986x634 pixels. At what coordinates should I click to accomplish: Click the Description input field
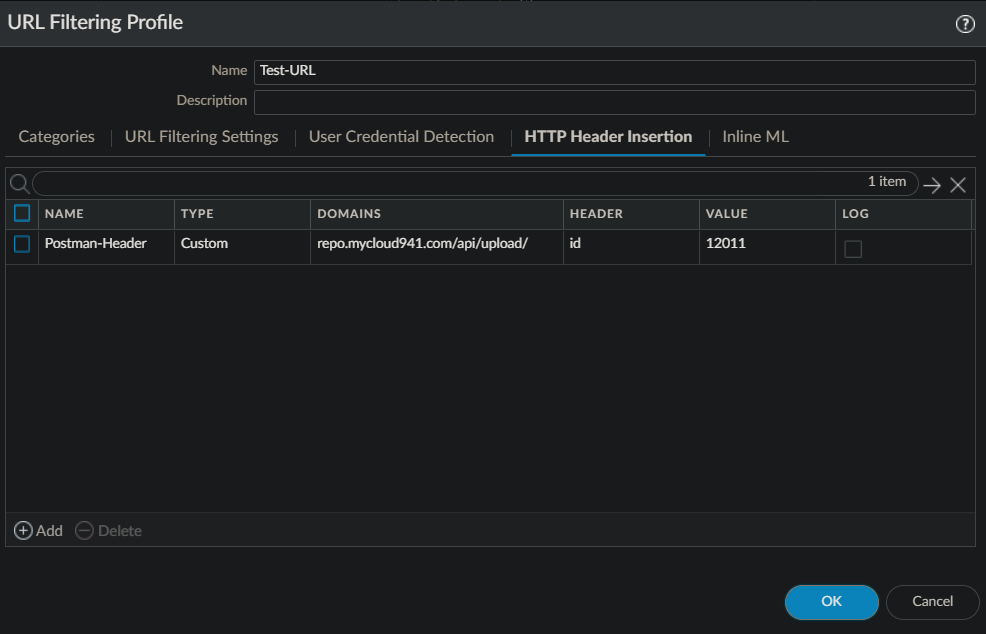tap(614, 102)
